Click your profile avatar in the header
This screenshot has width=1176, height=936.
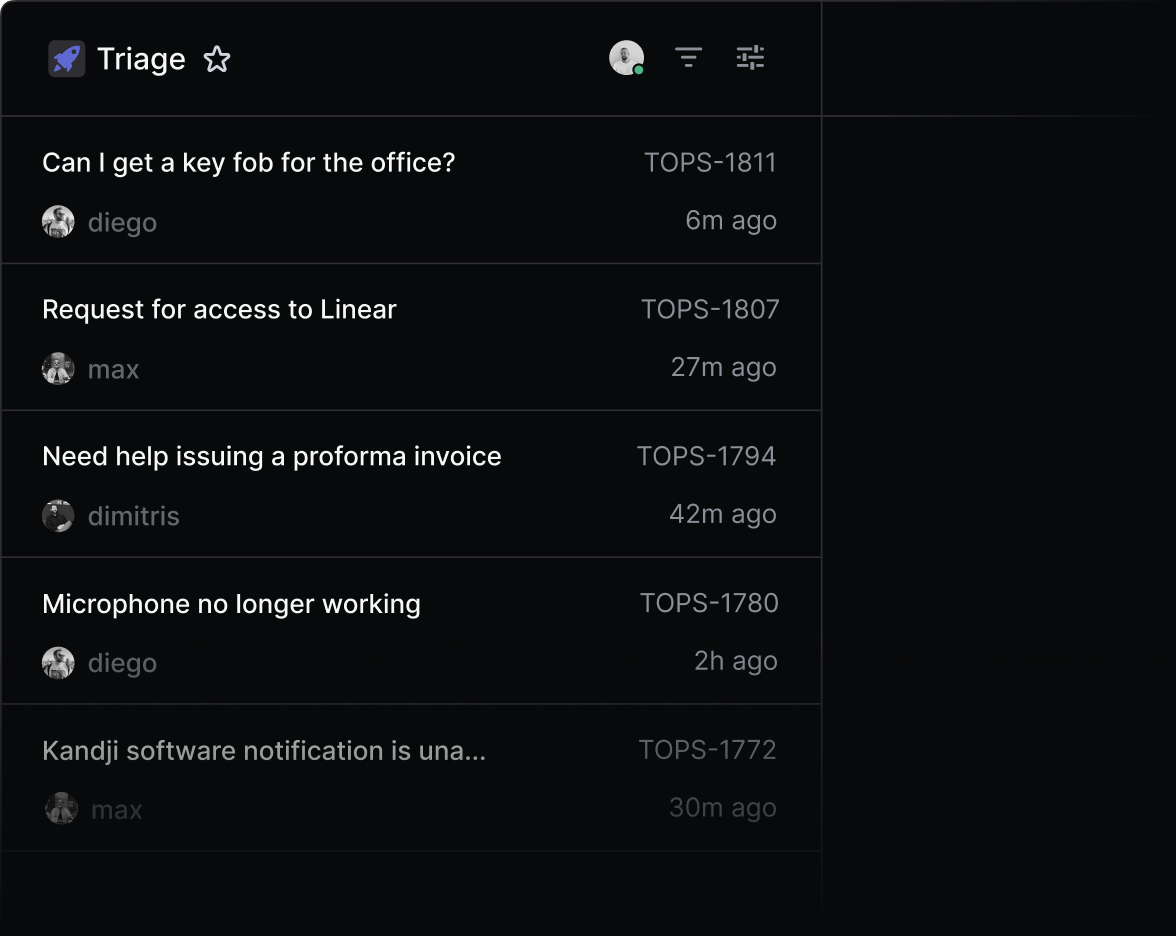click(627, 57)
